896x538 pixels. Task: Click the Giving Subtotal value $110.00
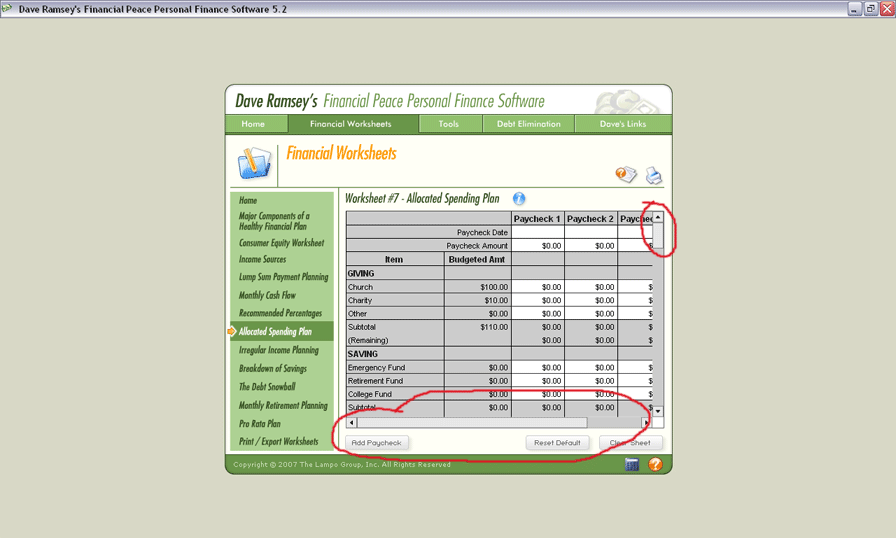(477, 327)
